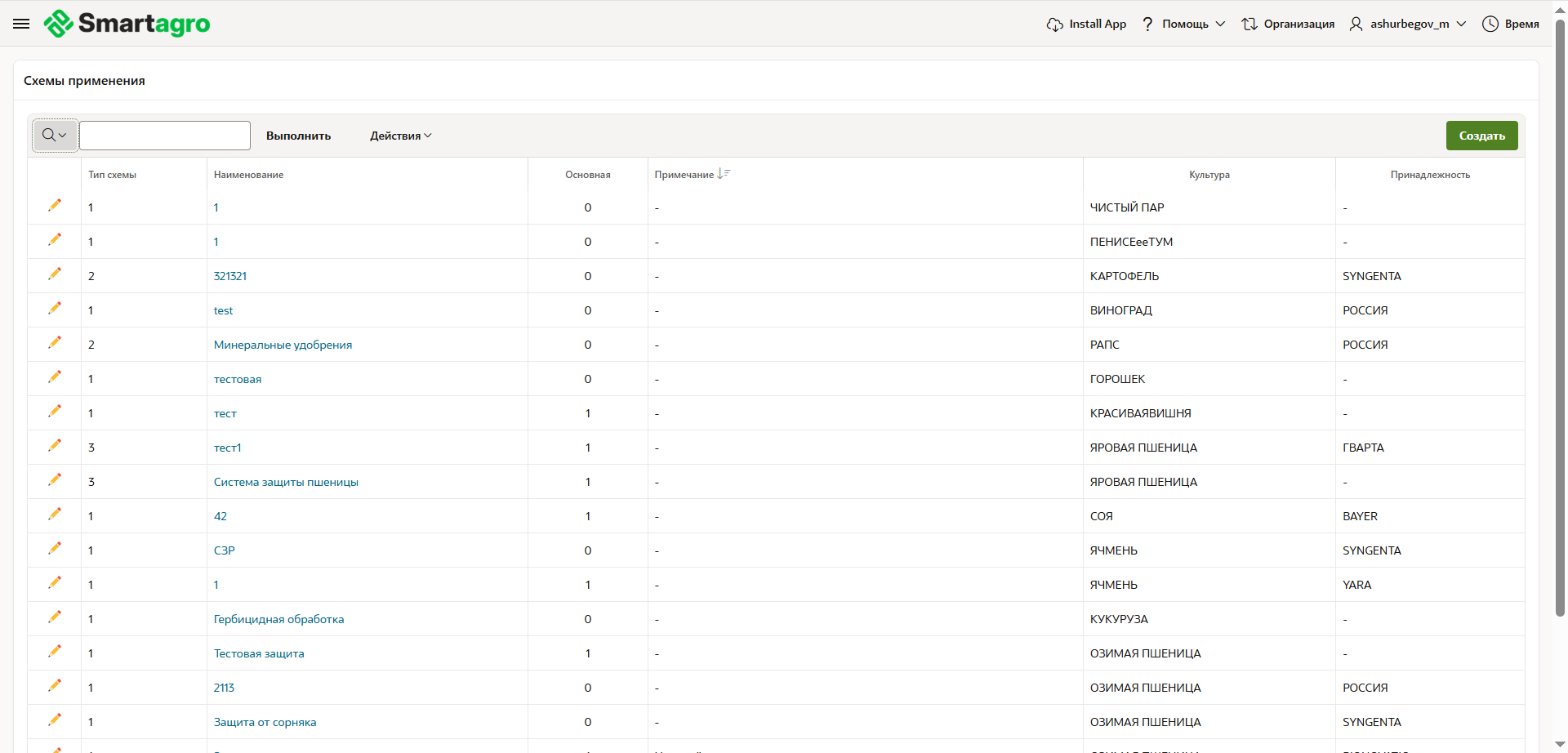Click the search text input field
This screenshot has width=1568, height=753.
click(165, 136)
